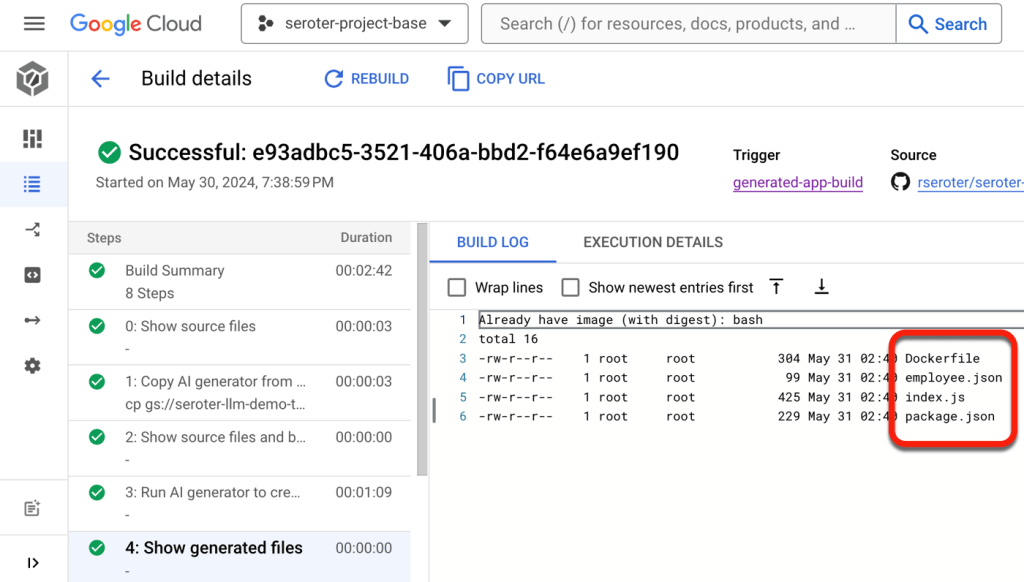Jump to top of build log
1024x582 pixels.
click(776, 287)
